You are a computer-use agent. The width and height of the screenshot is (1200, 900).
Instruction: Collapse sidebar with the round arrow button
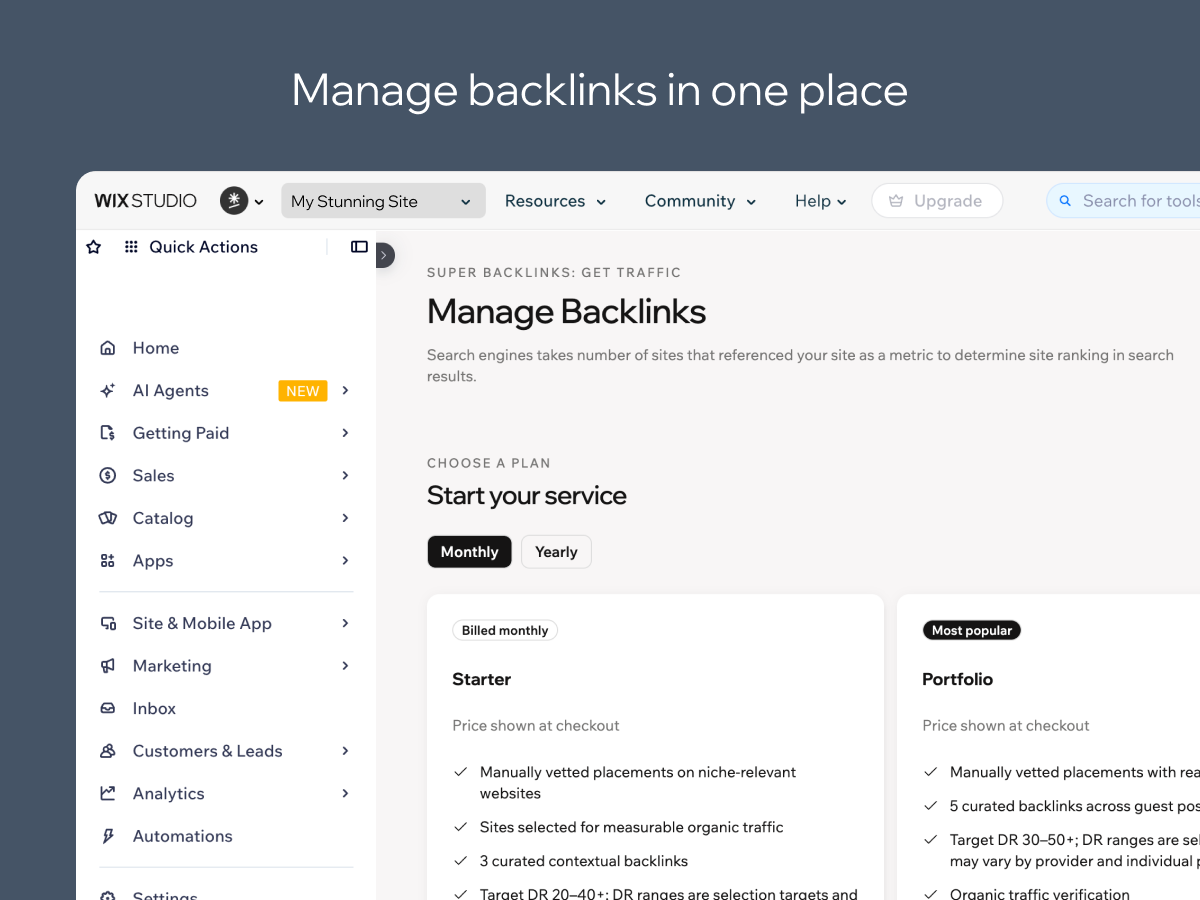click(x=385, y=255)
